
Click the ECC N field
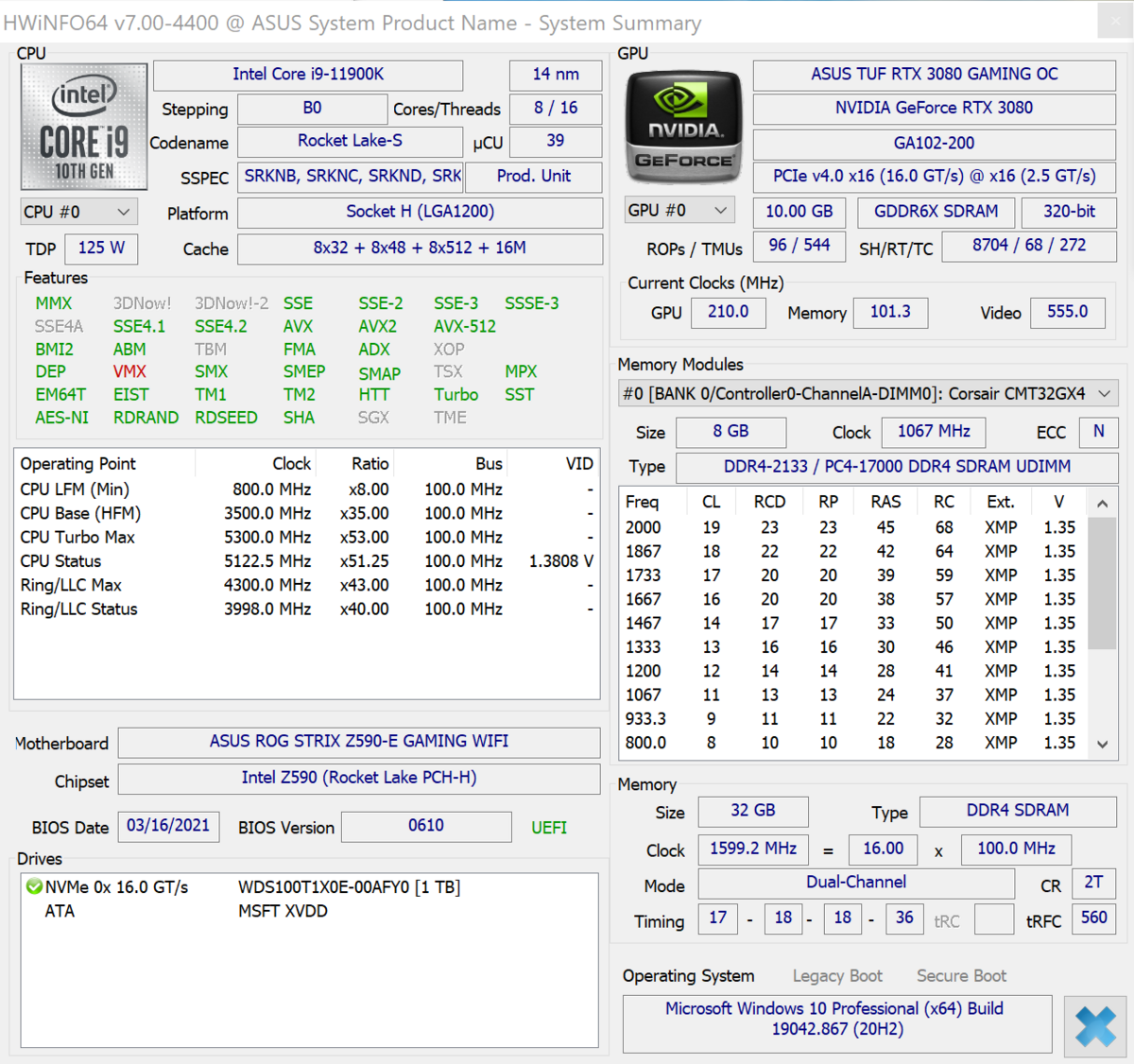pos(1099,432)
